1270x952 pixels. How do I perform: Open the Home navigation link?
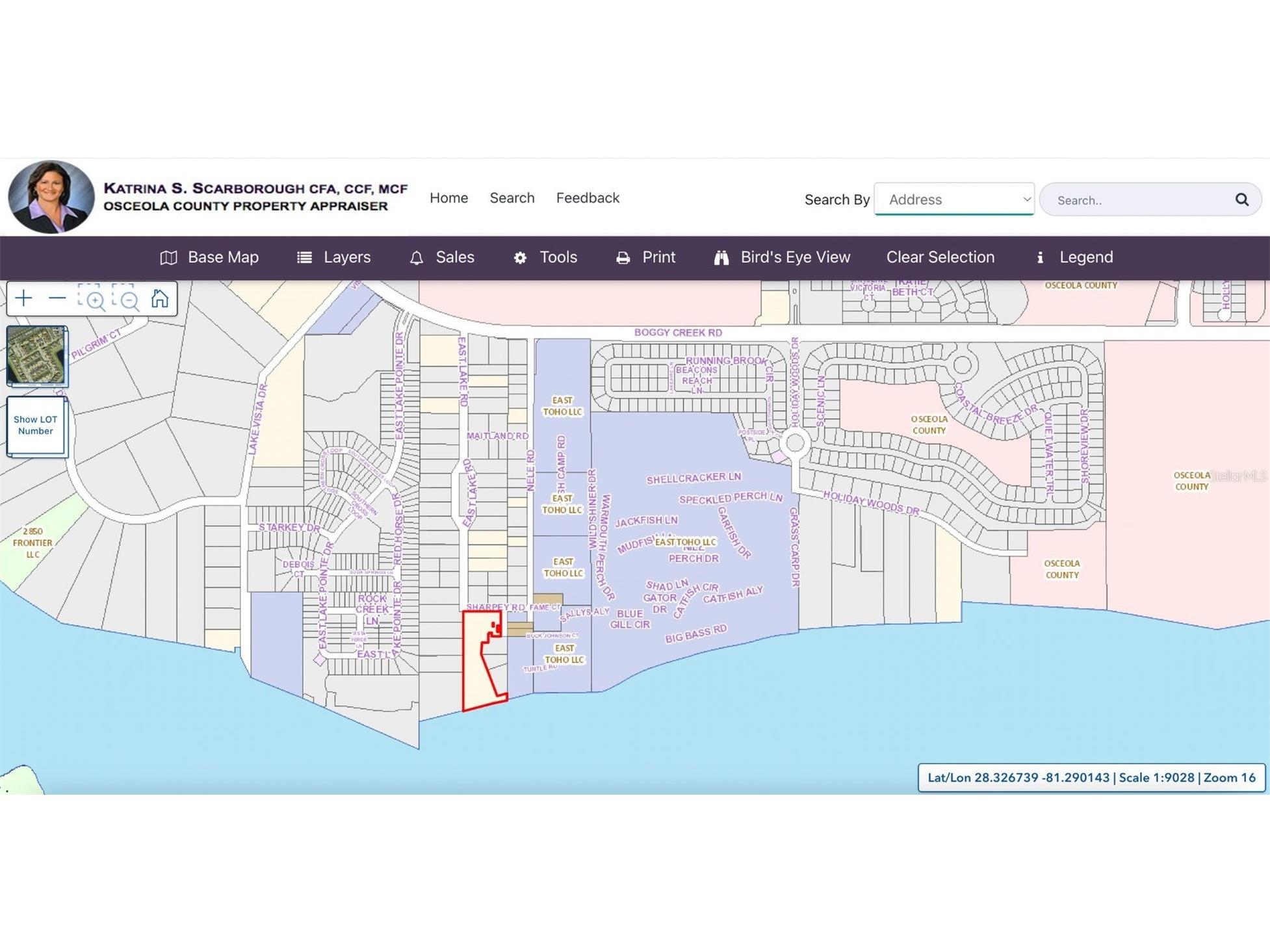tap(448, 198)
